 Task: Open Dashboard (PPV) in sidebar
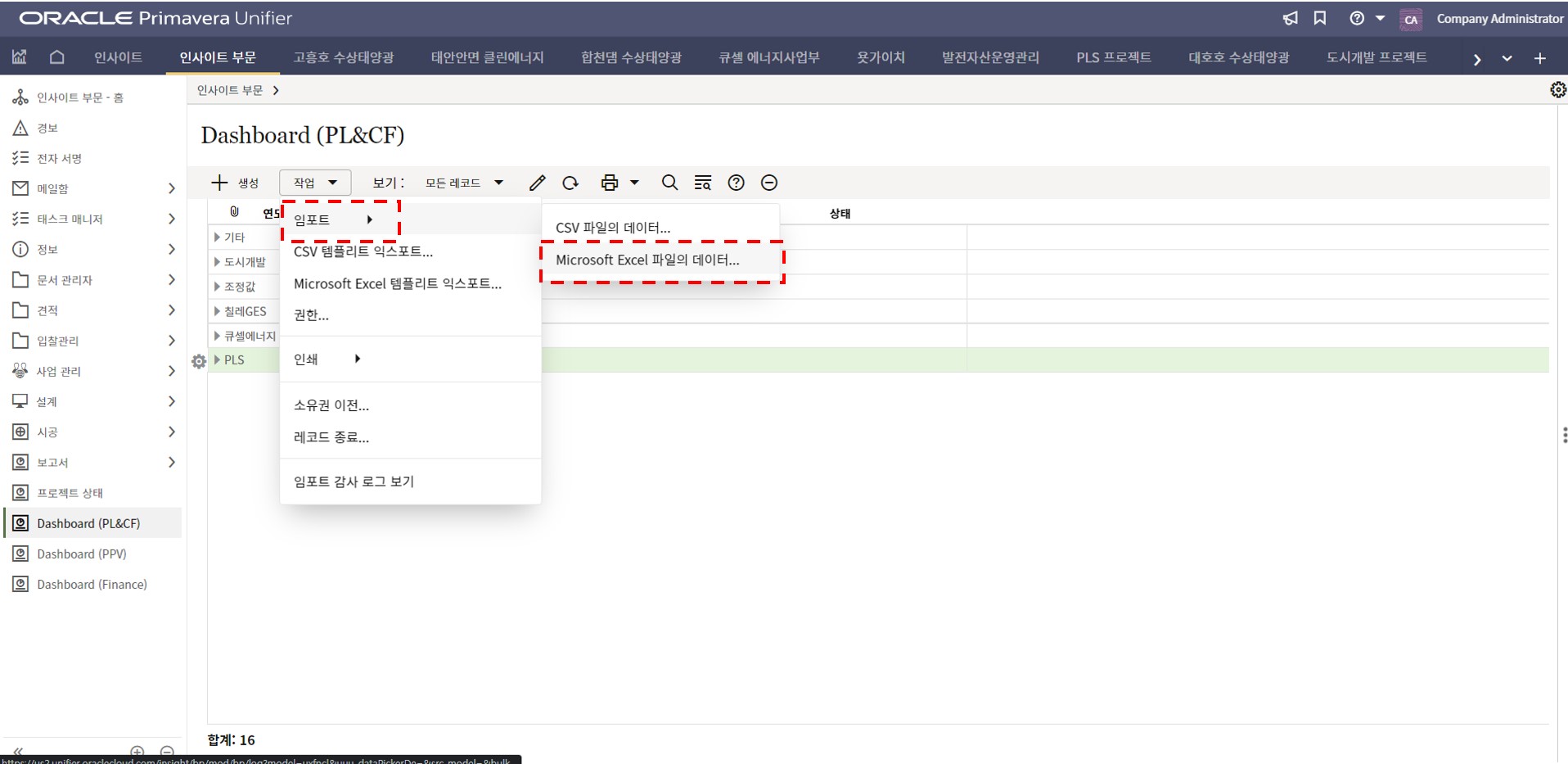pos(81,554)
